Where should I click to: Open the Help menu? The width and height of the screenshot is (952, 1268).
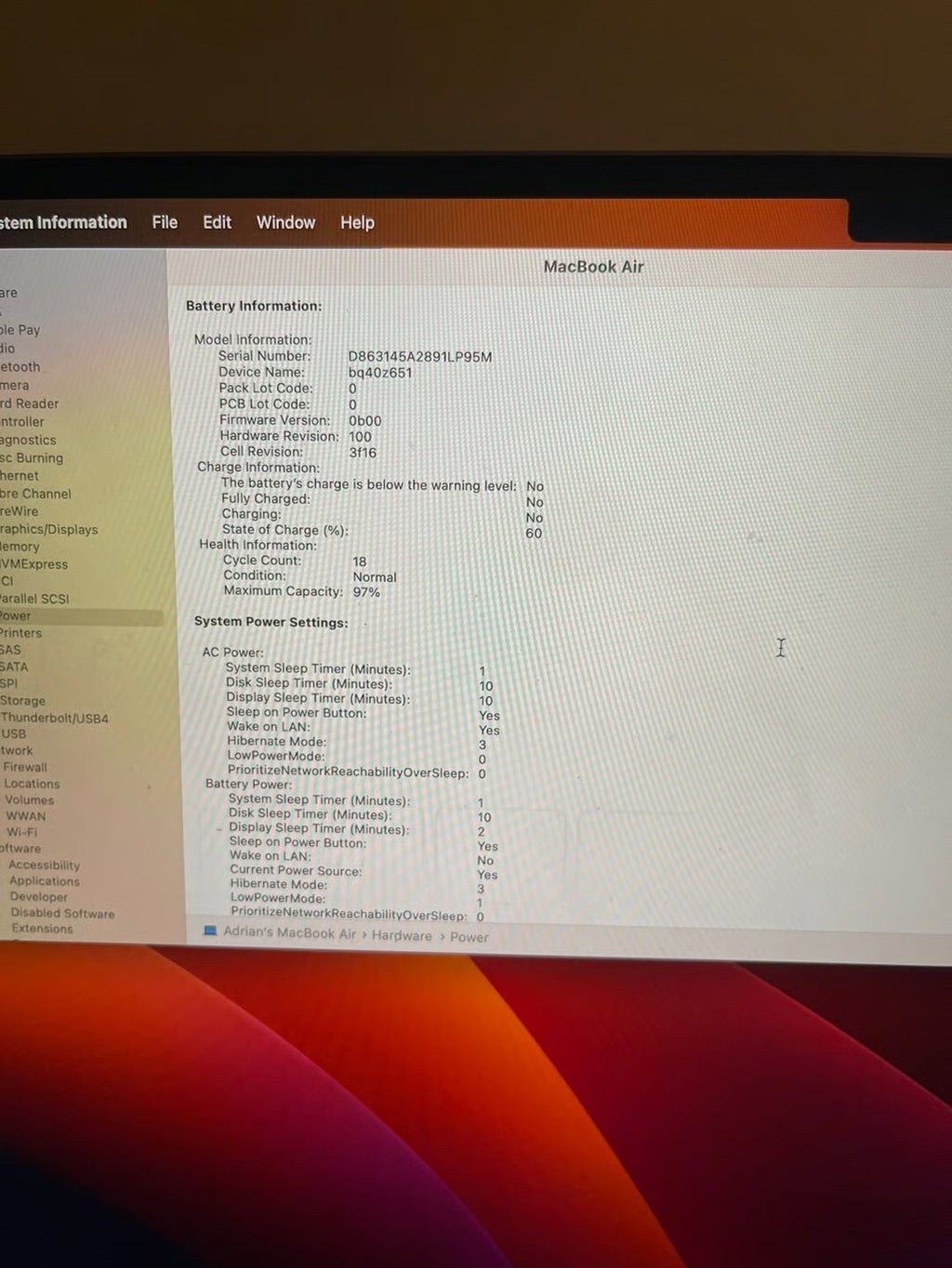[x=357, y=223]
